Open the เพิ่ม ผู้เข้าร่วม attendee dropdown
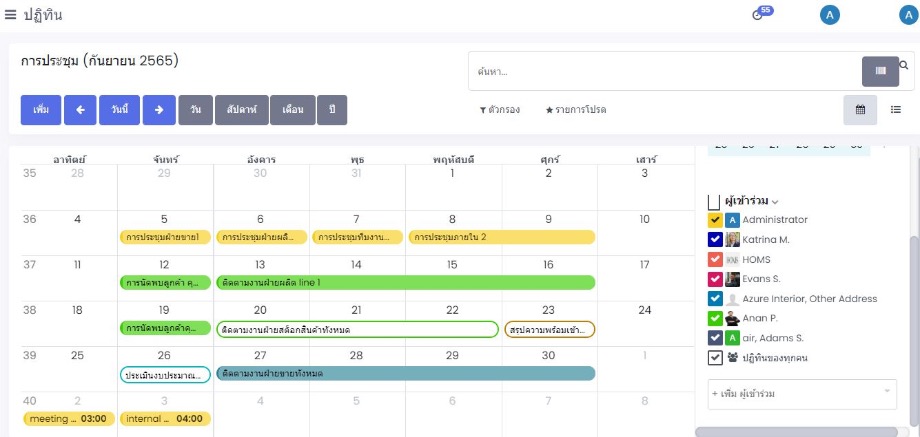 (802, 394)
